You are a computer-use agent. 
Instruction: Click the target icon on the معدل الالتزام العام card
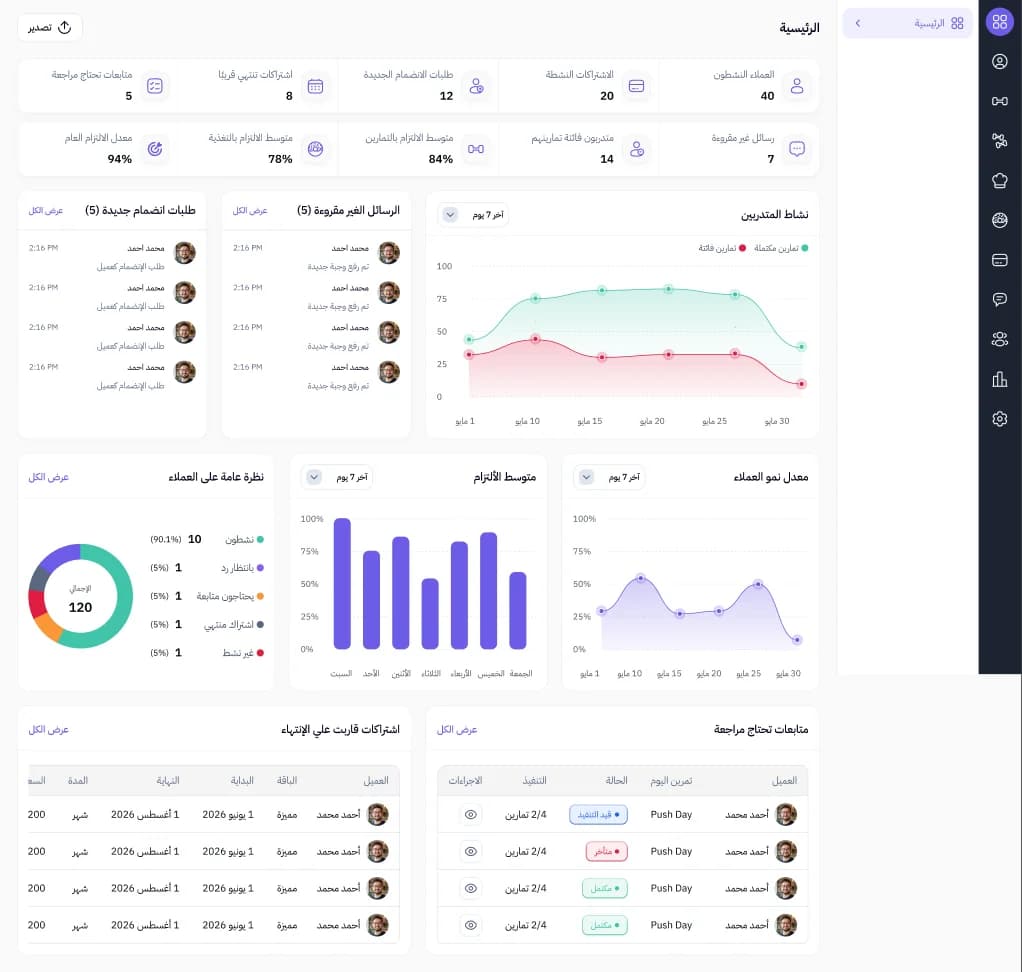pyautogui.click(x=154, y=149)
